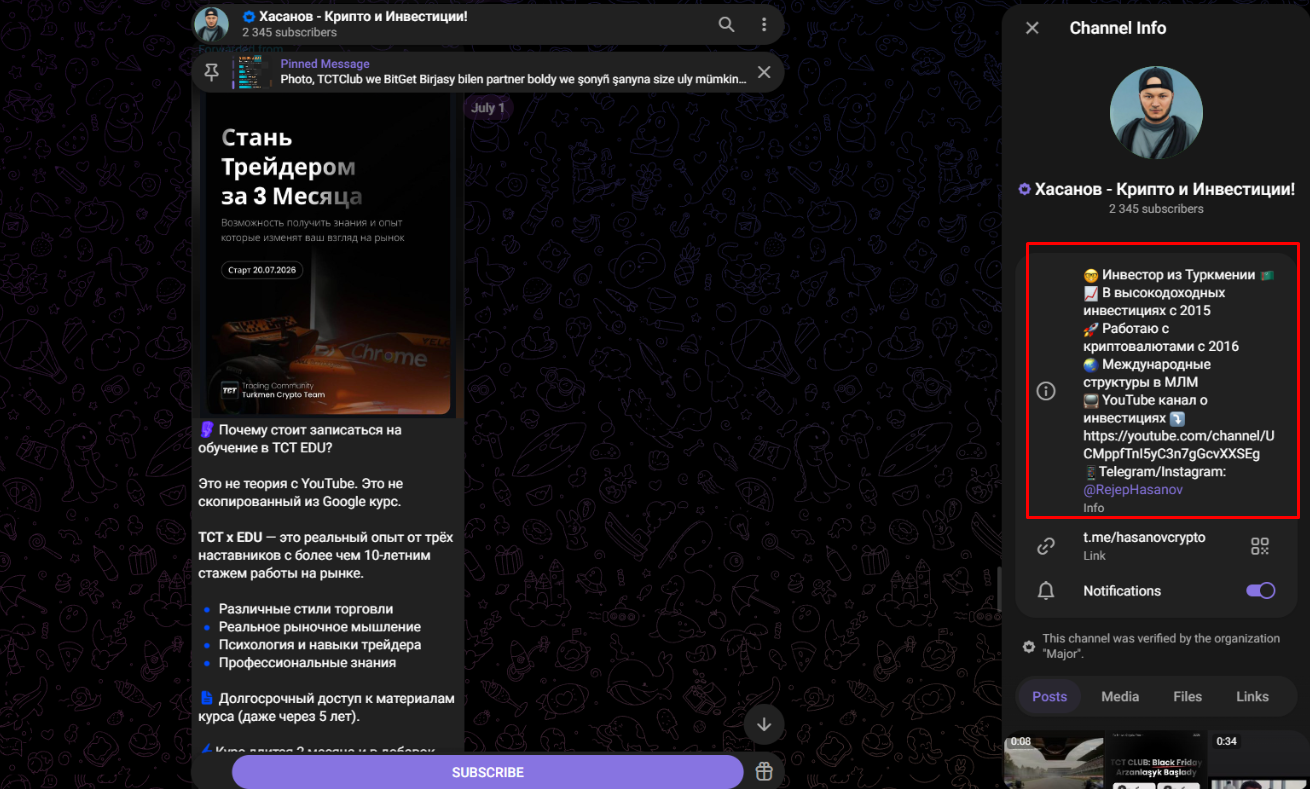Switch to the Posts tab
This screenshot has height=789, width=1310.
pos(1049,697)
